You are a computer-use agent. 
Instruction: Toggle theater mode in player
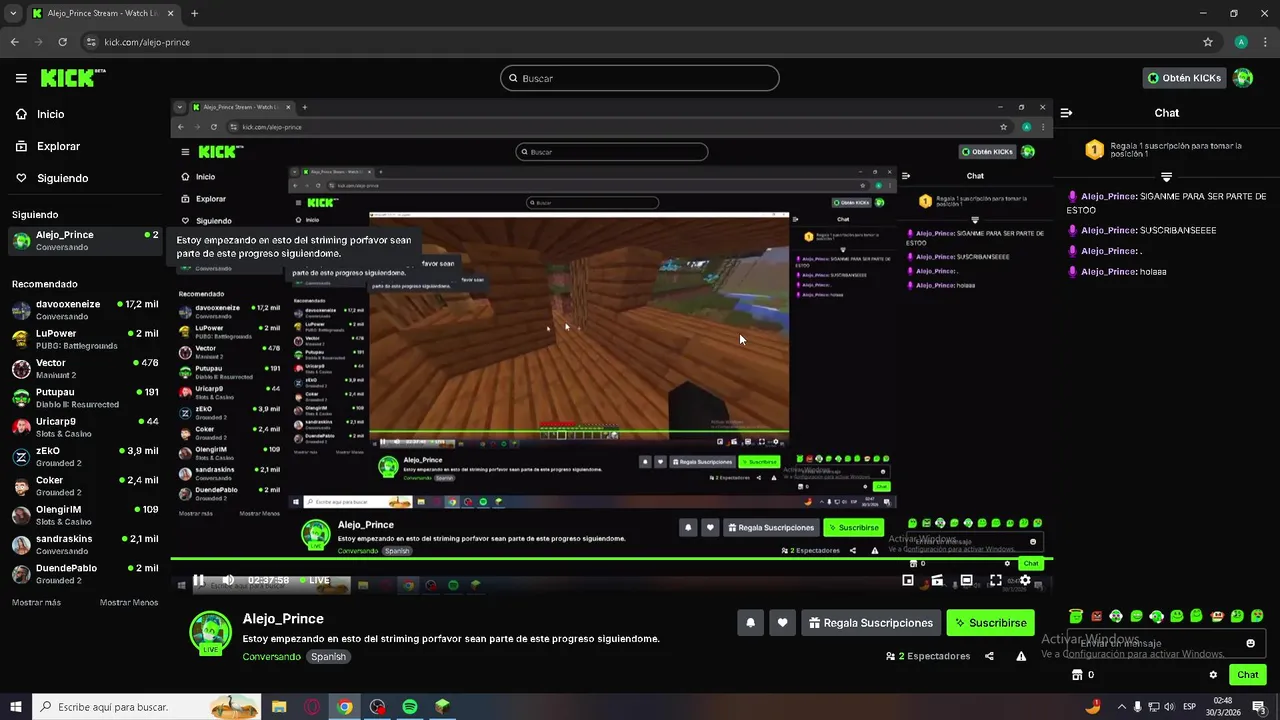pyautogui.click(x=966, y=580)
